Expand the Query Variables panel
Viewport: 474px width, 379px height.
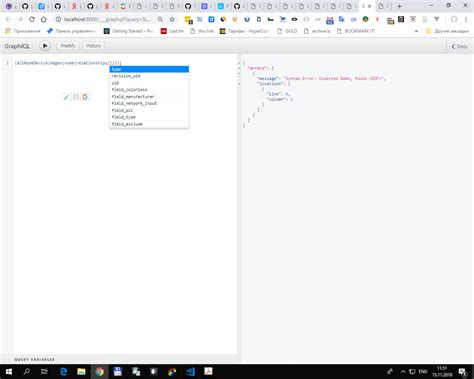click(34, 359)
